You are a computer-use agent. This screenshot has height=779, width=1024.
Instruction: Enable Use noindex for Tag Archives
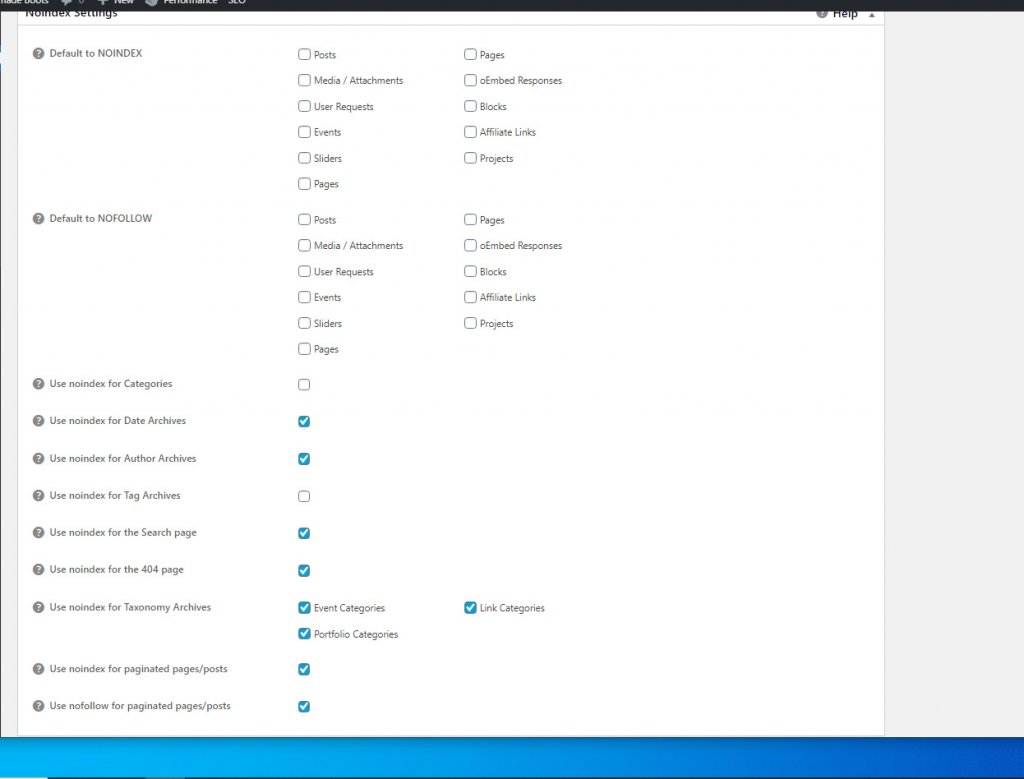click(x=304, y=496)
